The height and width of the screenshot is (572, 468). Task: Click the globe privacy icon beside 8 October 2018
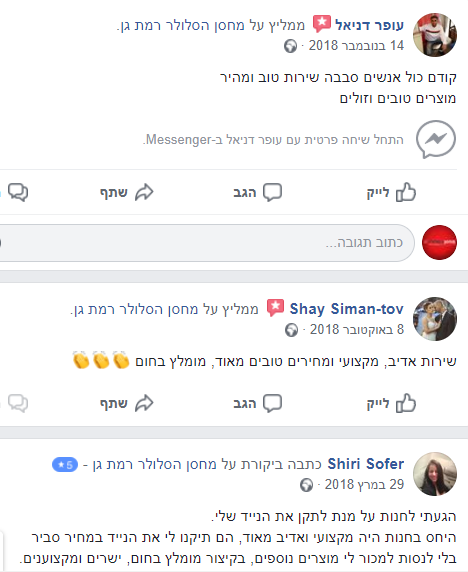pyautogui.click(x=291, y=330)
